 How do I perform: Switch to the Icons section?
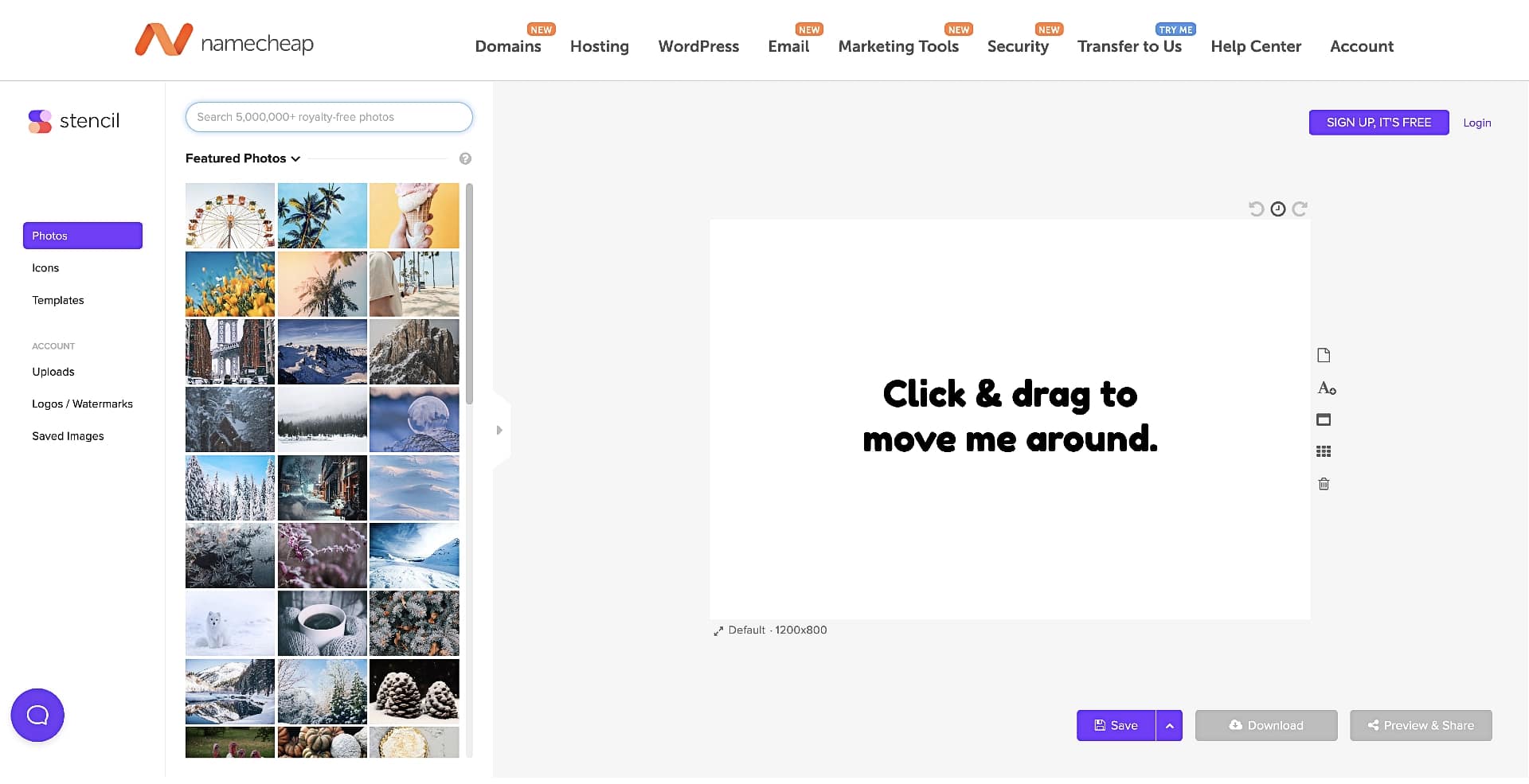45,268
